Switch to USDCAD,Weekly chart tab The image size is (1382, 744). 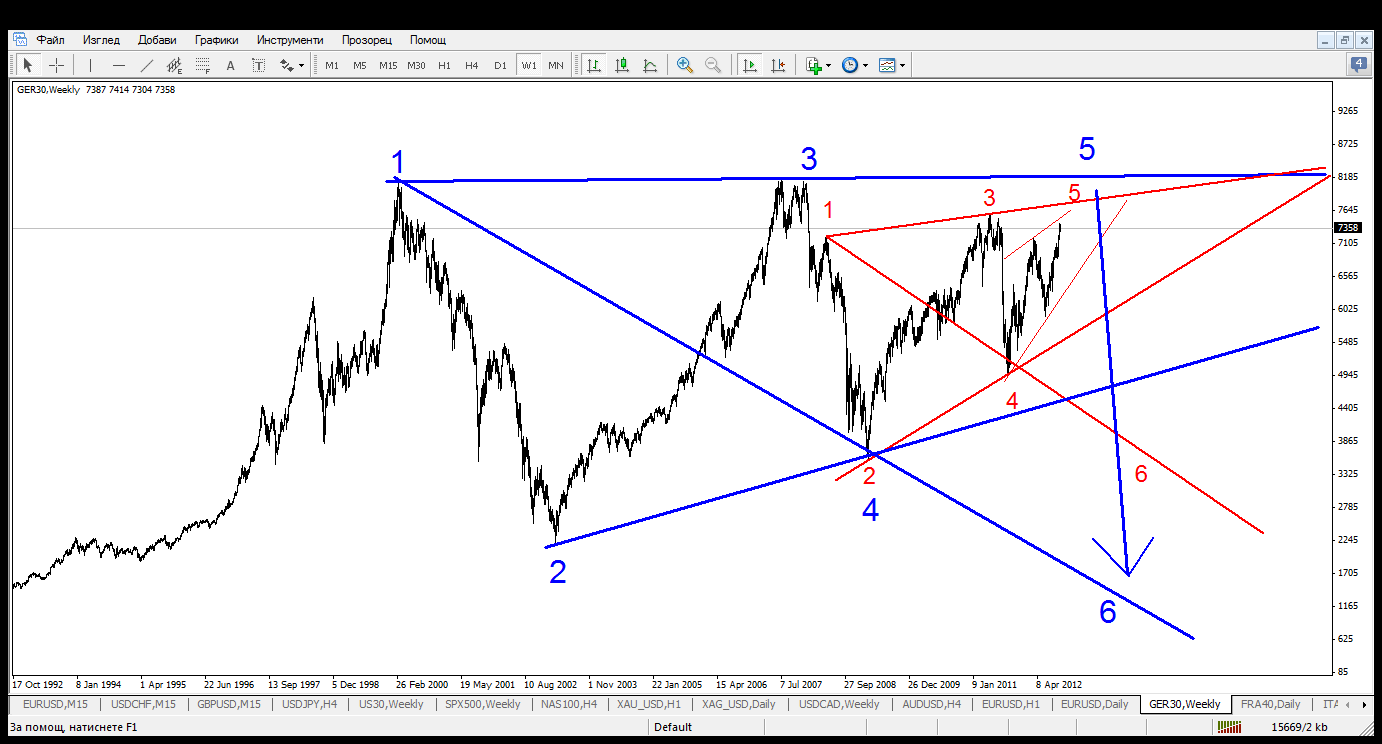pyautogui.click(x=841, y=704)
